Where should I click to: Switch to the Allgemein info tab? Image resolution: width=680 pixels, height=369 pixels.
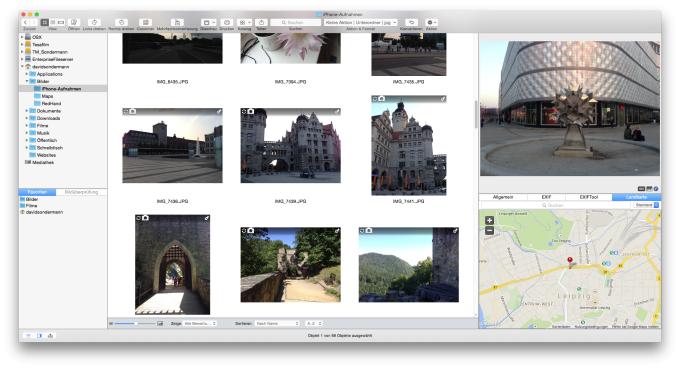pyautogui.click(x=503, y=197)
